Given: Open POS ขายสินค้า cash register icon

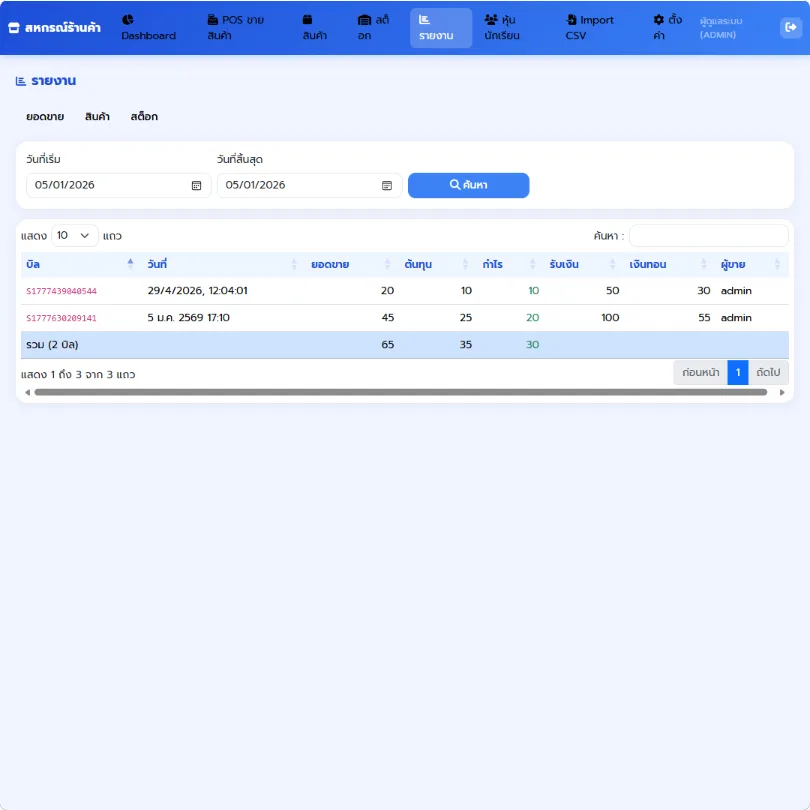Looking at the screenshot, I should click(x=212, y=20).
